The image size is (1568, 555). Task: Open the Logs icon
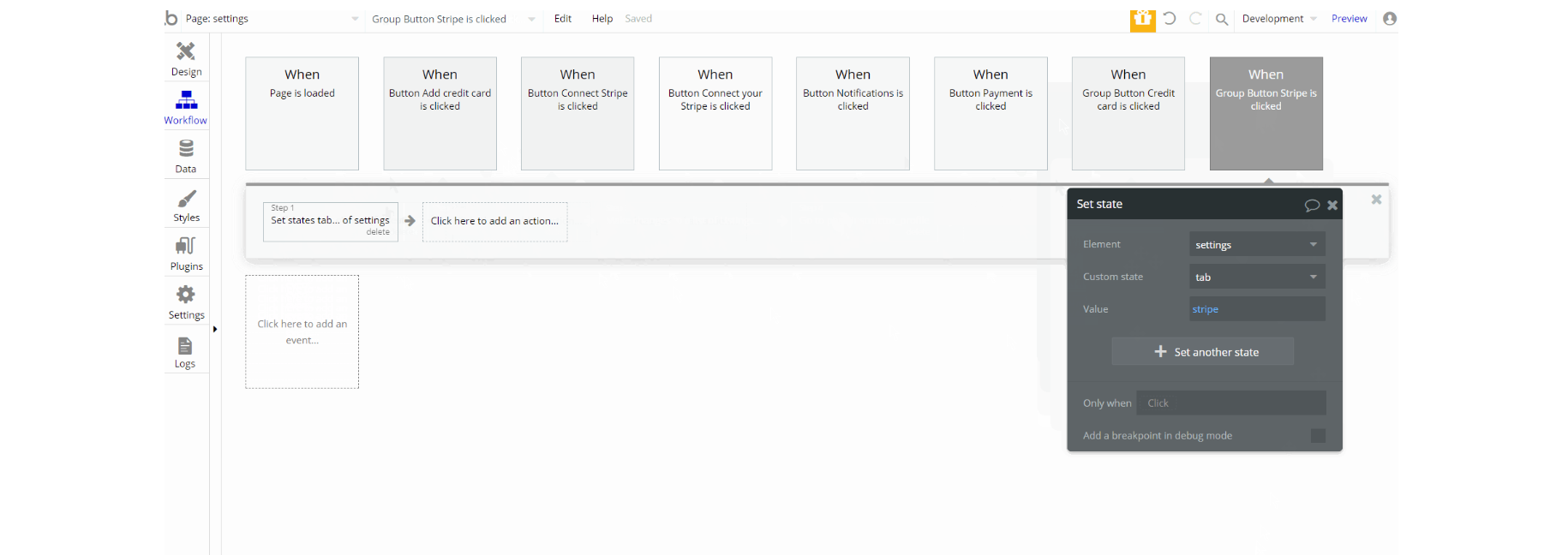click(x=185, y=345)
